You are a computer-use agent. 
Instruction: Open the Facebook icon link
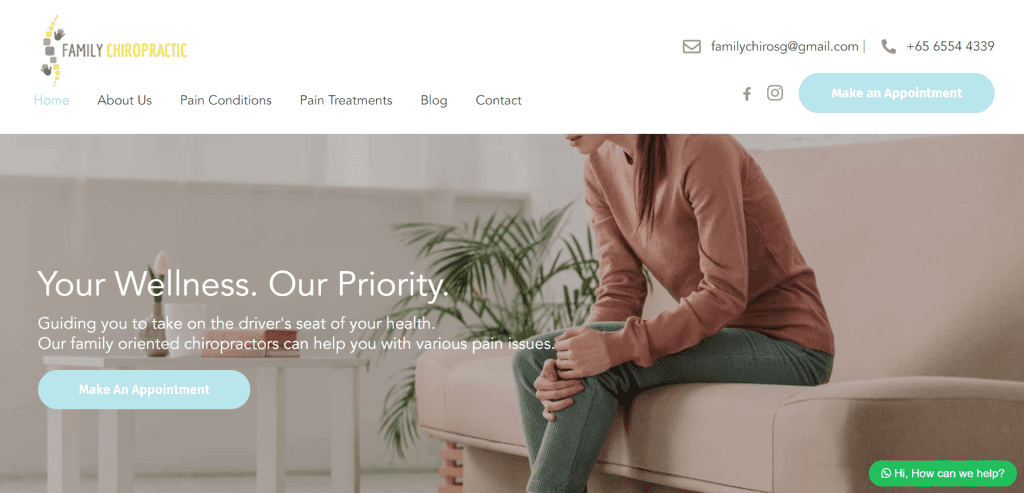tap(747, 93)
